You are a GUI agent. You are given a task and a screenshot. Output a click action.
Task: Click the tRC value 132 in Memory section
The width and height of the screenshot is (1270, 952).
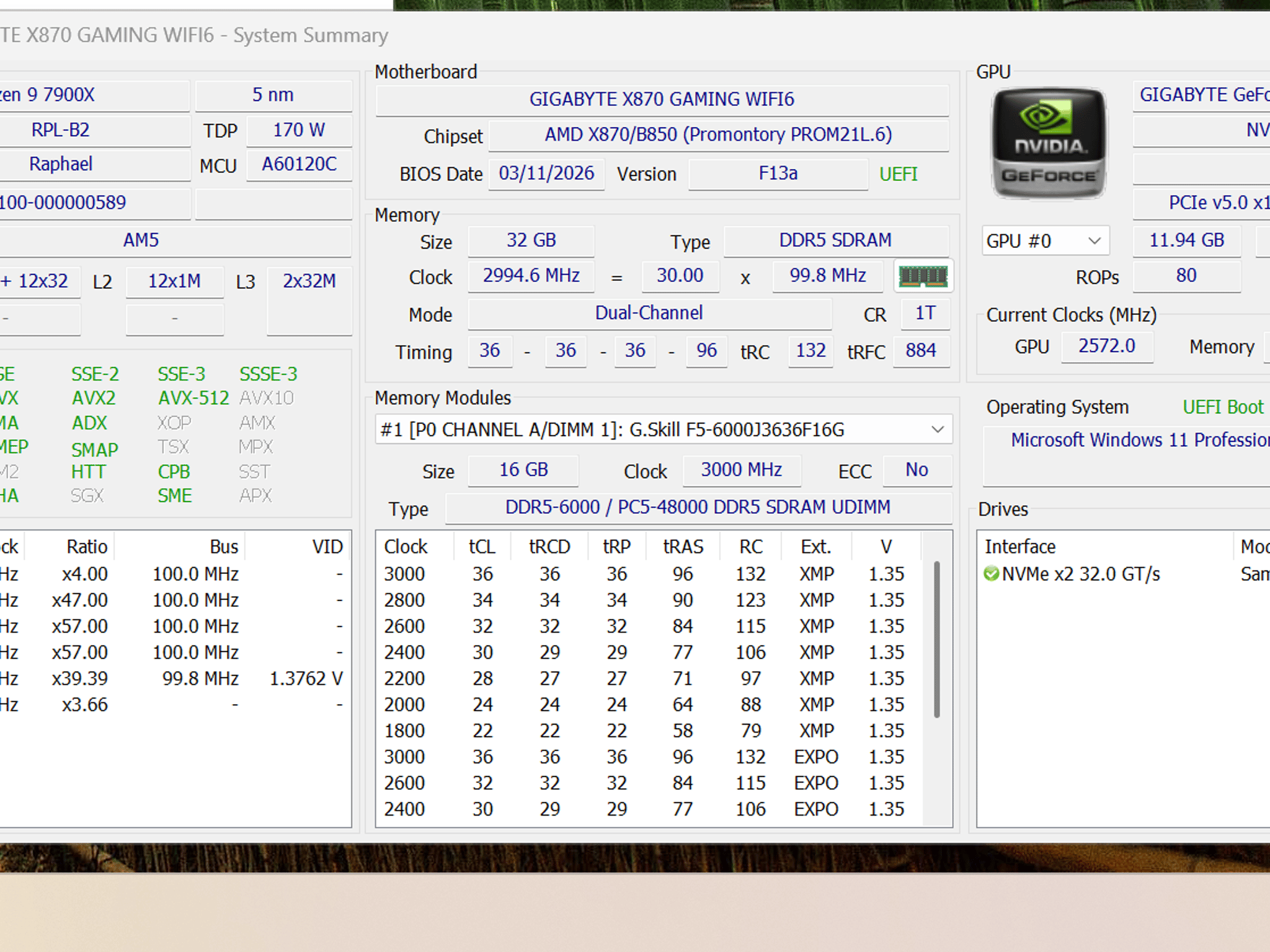810,351
